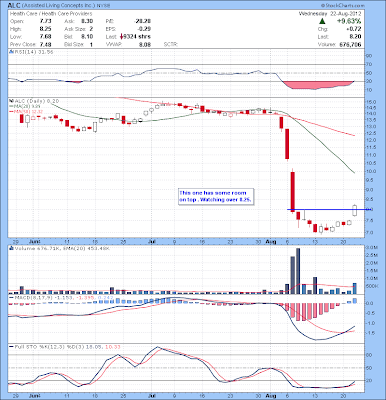The image size is (386, 400).
Task: Click the -1.5 MACD axis label
Action: point(371,333)
